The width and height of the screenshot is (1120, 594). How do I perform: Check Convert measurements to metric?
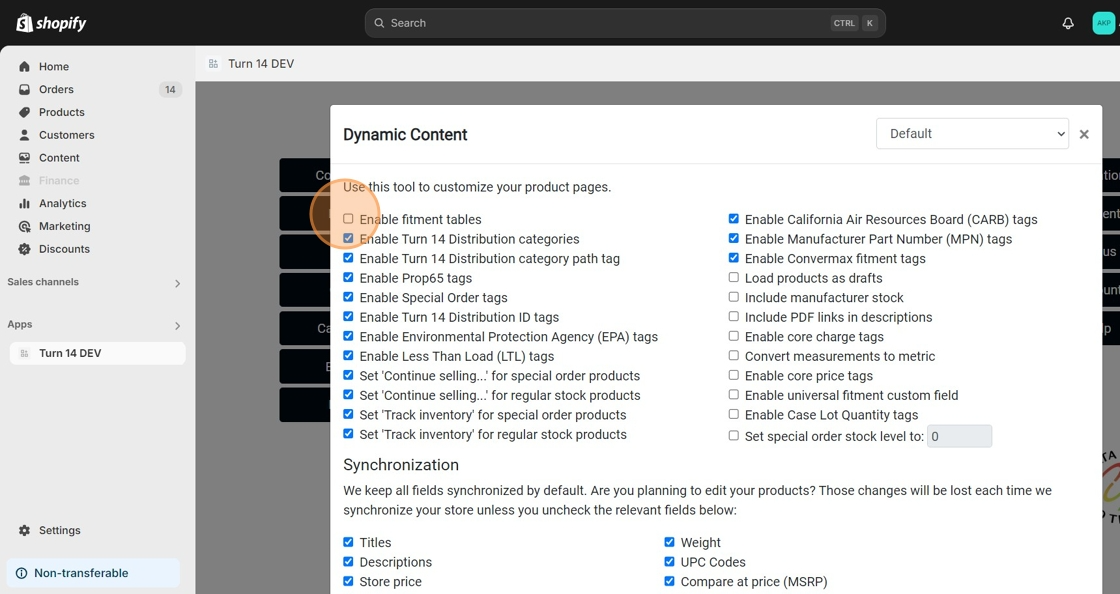click(x=734, y=355)
